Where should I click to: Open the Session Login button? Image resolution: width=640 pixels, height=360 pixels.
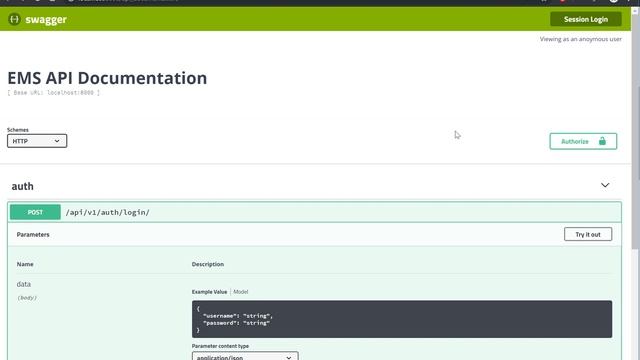586,19
